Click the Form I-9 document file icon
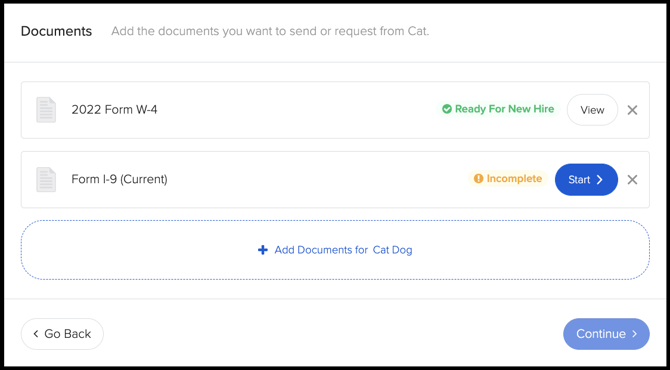The image size is (670, 370). pyautogui.click(x=46, y=179)
